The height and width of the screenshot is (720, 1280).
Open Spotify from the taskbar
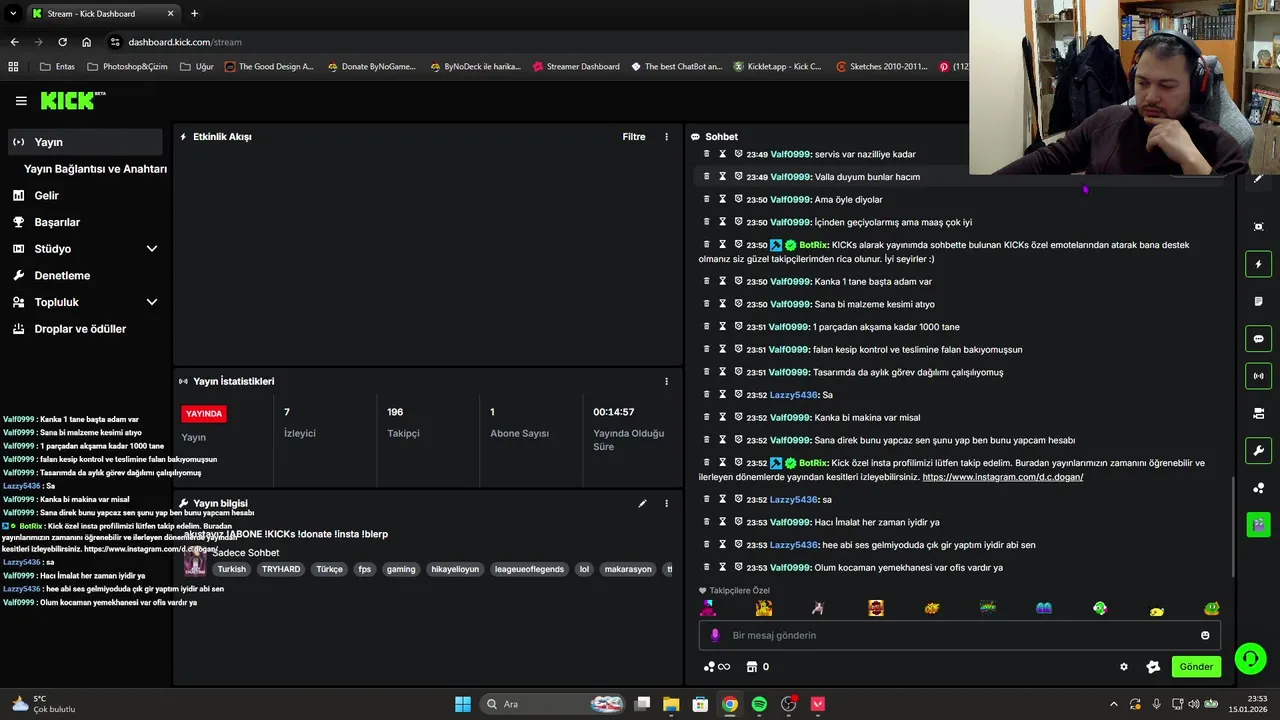759,704
